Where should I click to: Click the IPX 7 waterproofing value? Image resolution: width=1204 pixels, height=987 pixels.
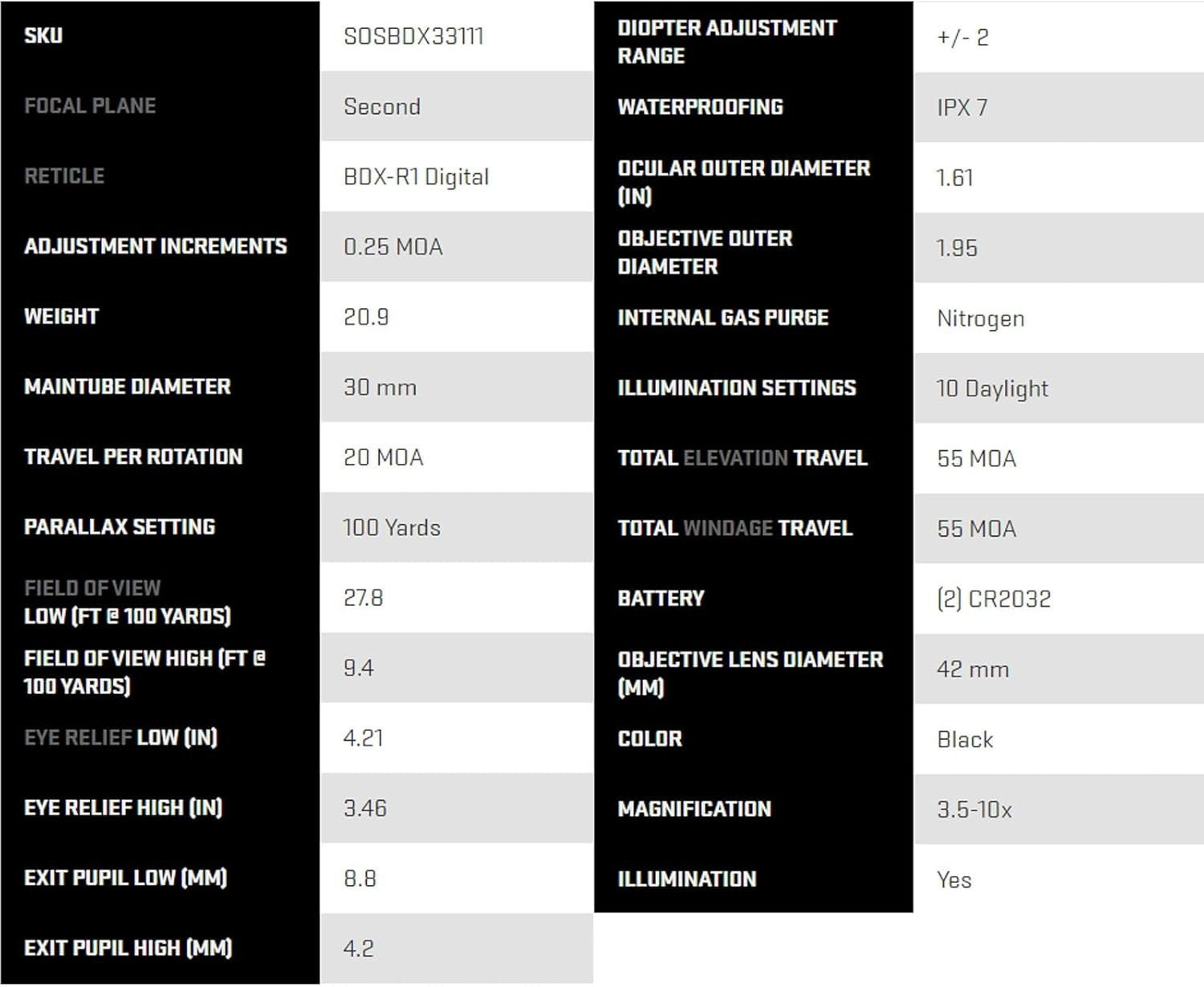[962, 108]
